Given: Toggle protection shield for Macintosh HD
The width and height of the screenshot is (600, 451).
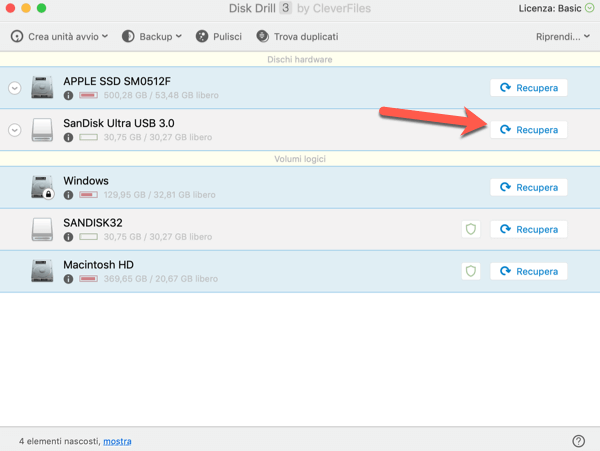Looking at the screenshot, I should click(x=471, y=272).
